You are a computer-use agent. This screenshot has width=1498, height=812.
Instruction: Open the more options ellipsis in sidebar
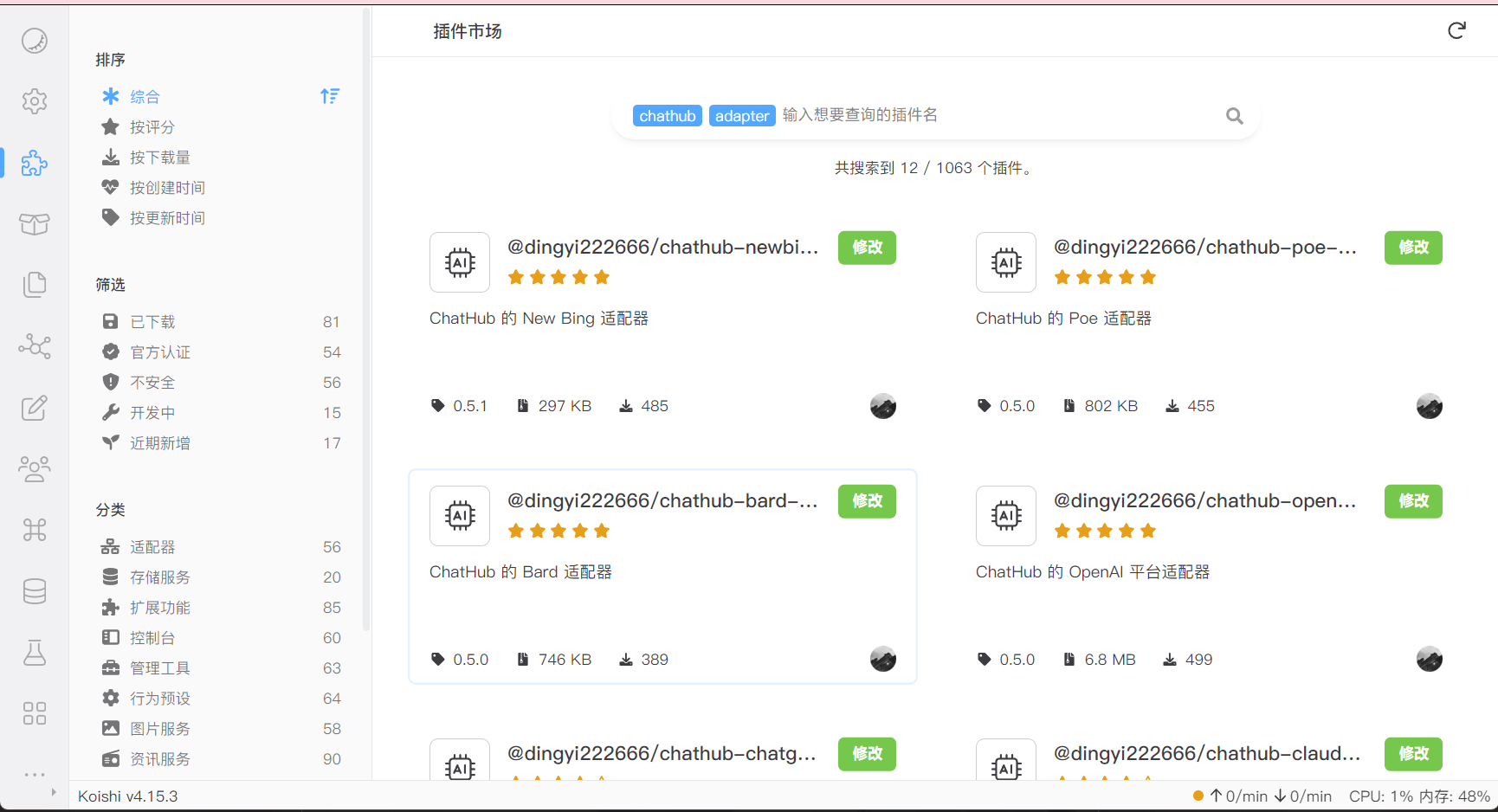tap(34, 774)
